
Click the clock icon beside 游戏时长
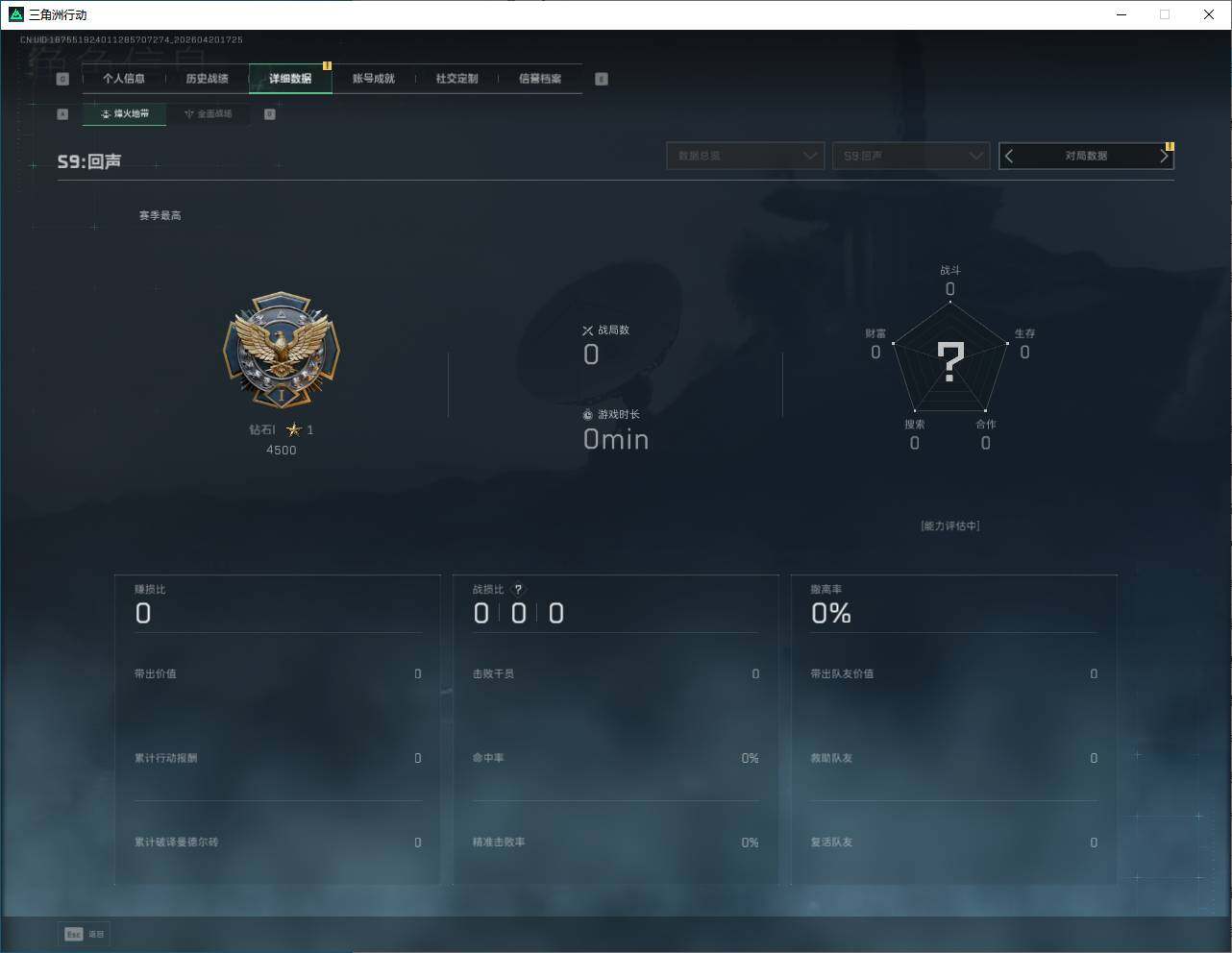pyautogui.click(x=588, y=415)
